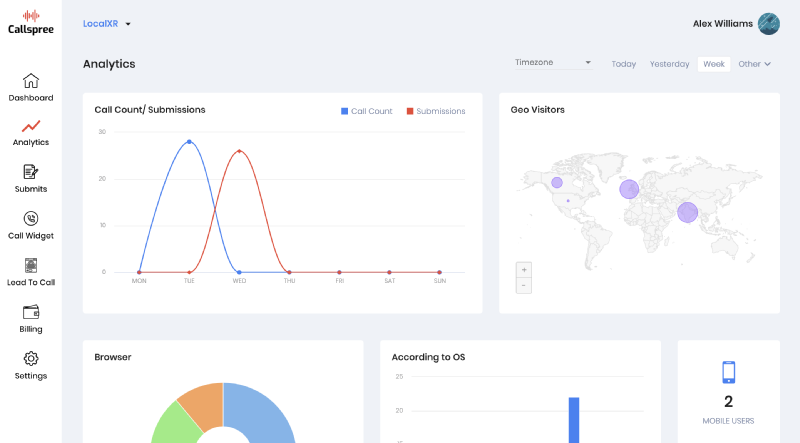
Task: Go to Dashboard menu label
Action: coord(31,98)
